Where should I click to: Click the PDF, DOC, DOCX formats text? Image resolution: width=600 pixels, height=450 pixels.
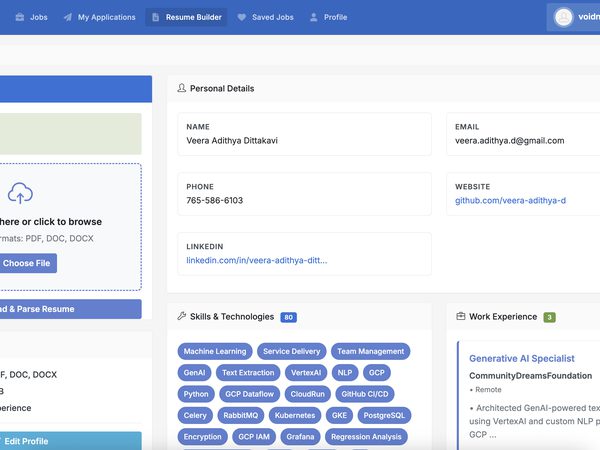point(59,238)
